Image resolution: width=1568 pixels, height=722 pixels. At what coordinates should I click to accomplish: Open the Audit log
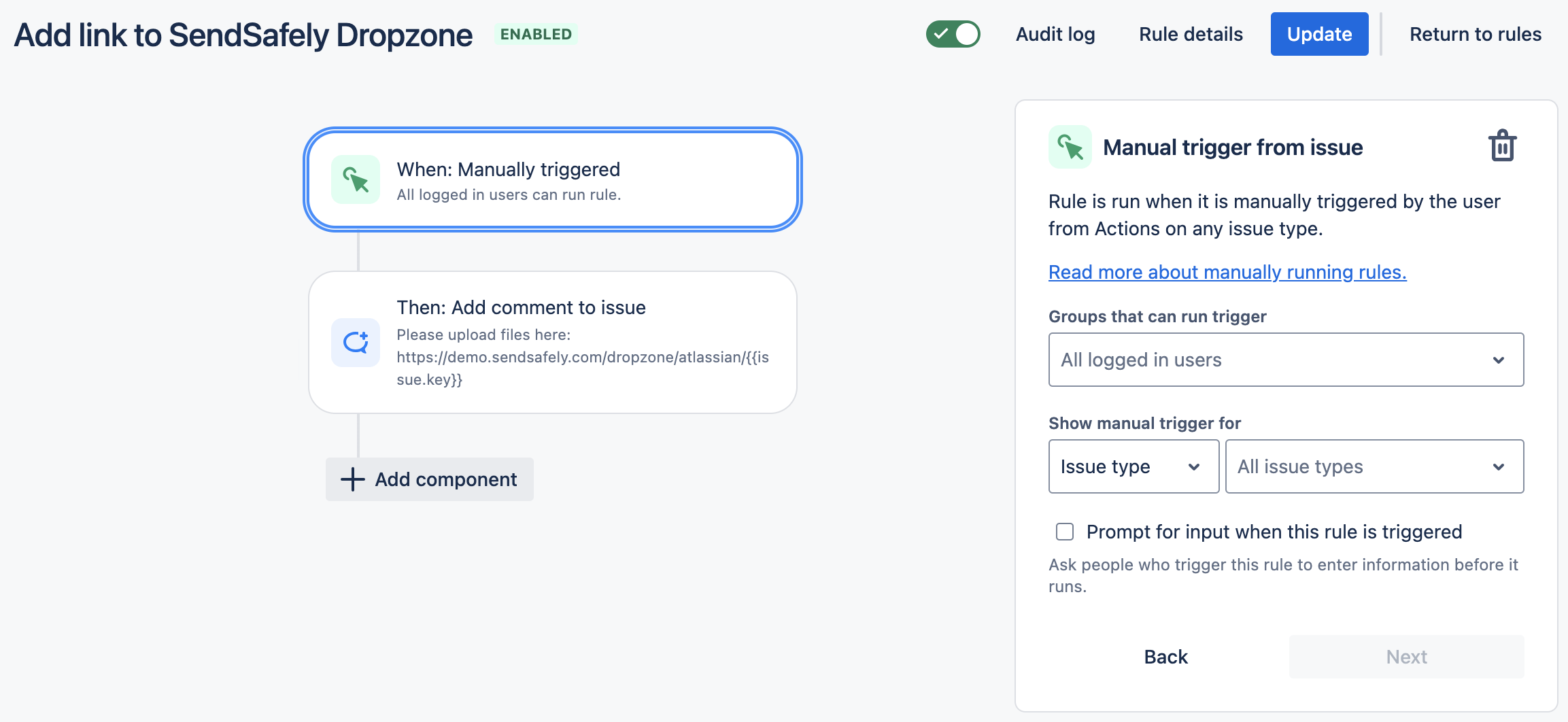1055,34
